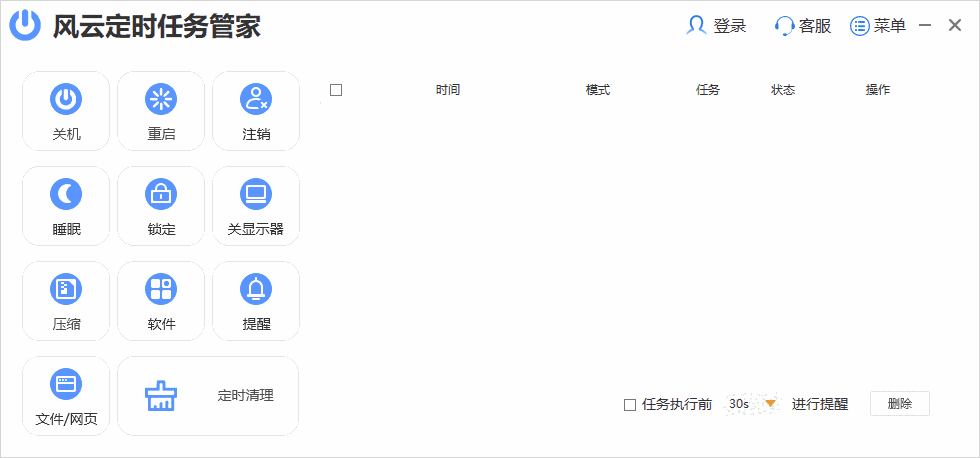Screen dimensions: 980x458
Task: Click the 定时清理 broom cleanup icon
Action: [x=161, y=396]
